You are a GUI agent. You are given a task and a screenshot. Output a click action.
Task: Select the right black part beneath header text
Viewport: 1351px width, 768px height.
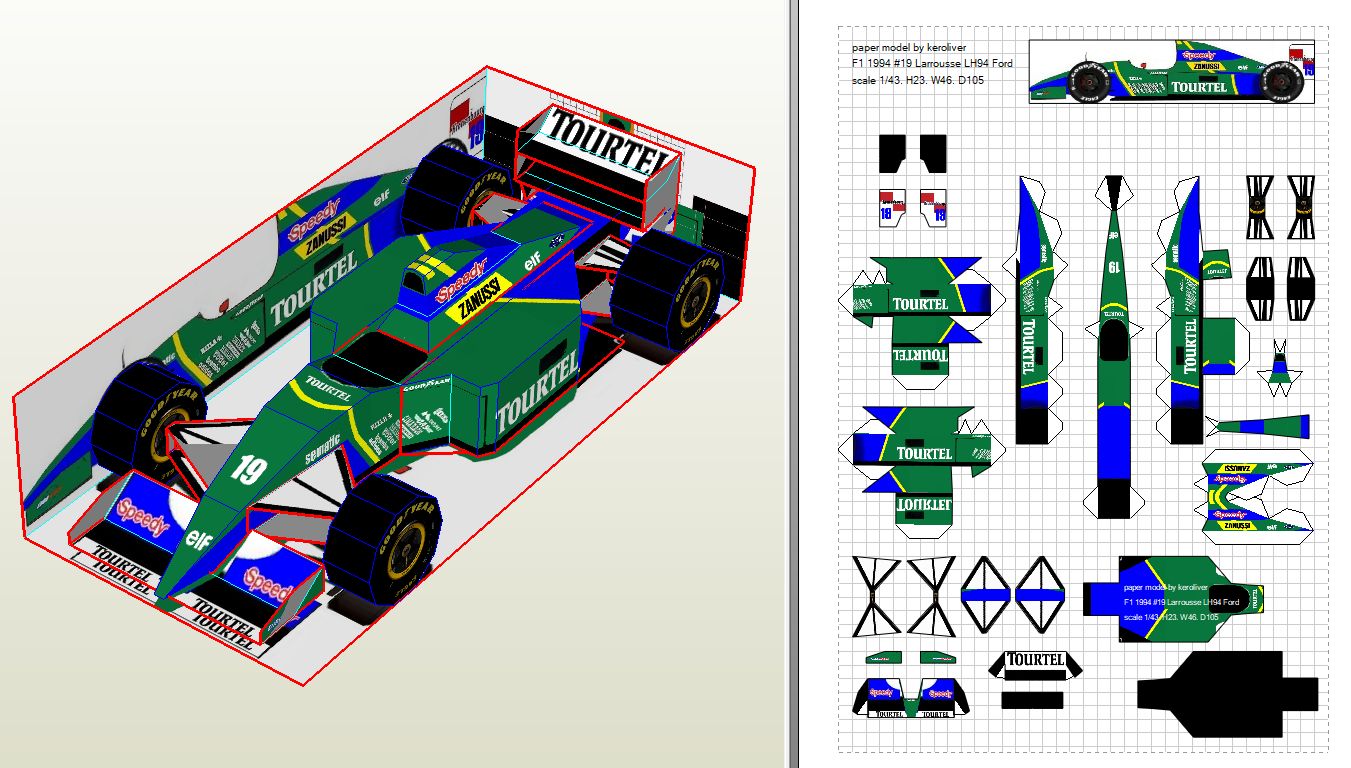pyautogui.click(x=933, y=153)
